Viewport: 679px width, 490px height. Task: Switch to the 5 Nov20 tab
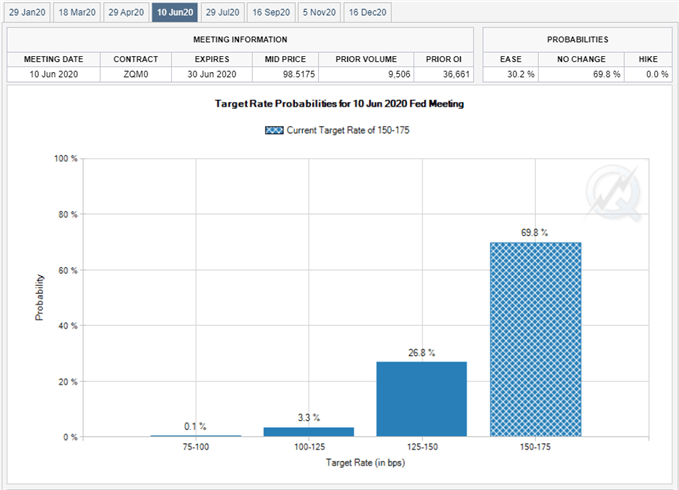click(x=319, y=12)
